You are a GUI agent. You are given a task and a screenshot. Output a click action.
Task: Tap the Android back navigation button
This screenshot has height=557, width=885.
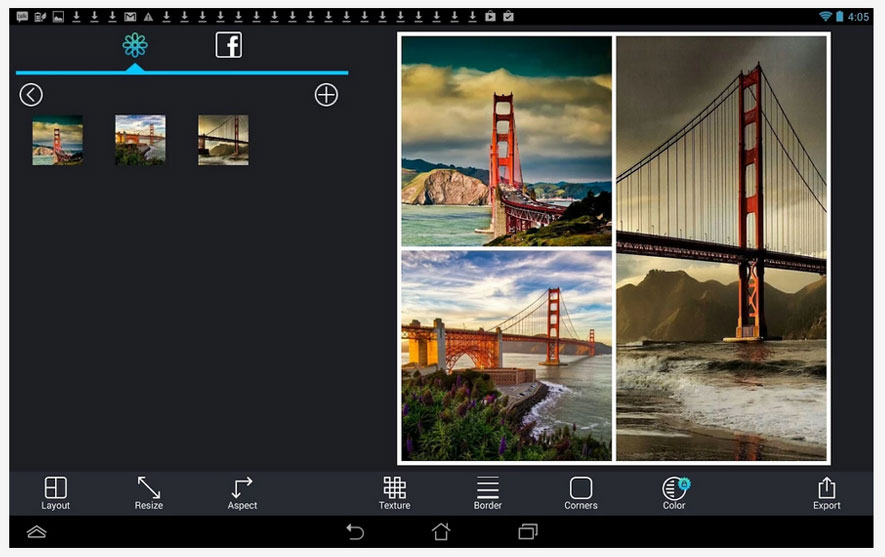click(355, 532)
